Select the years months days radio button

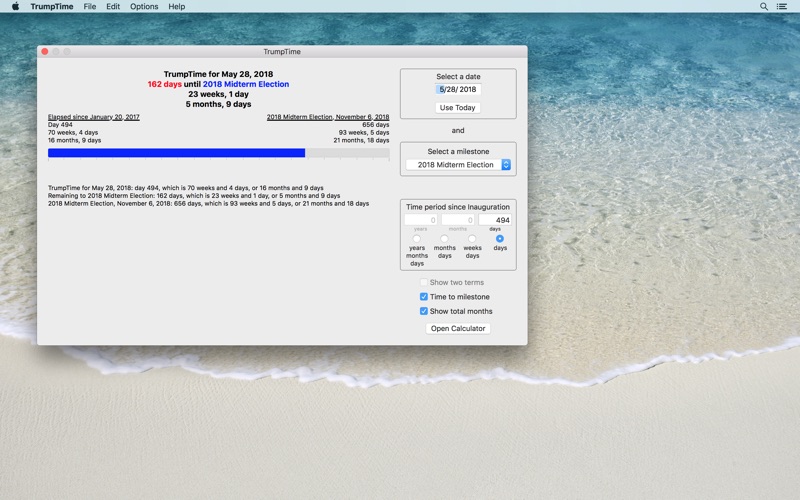click(x=417, y=238)
